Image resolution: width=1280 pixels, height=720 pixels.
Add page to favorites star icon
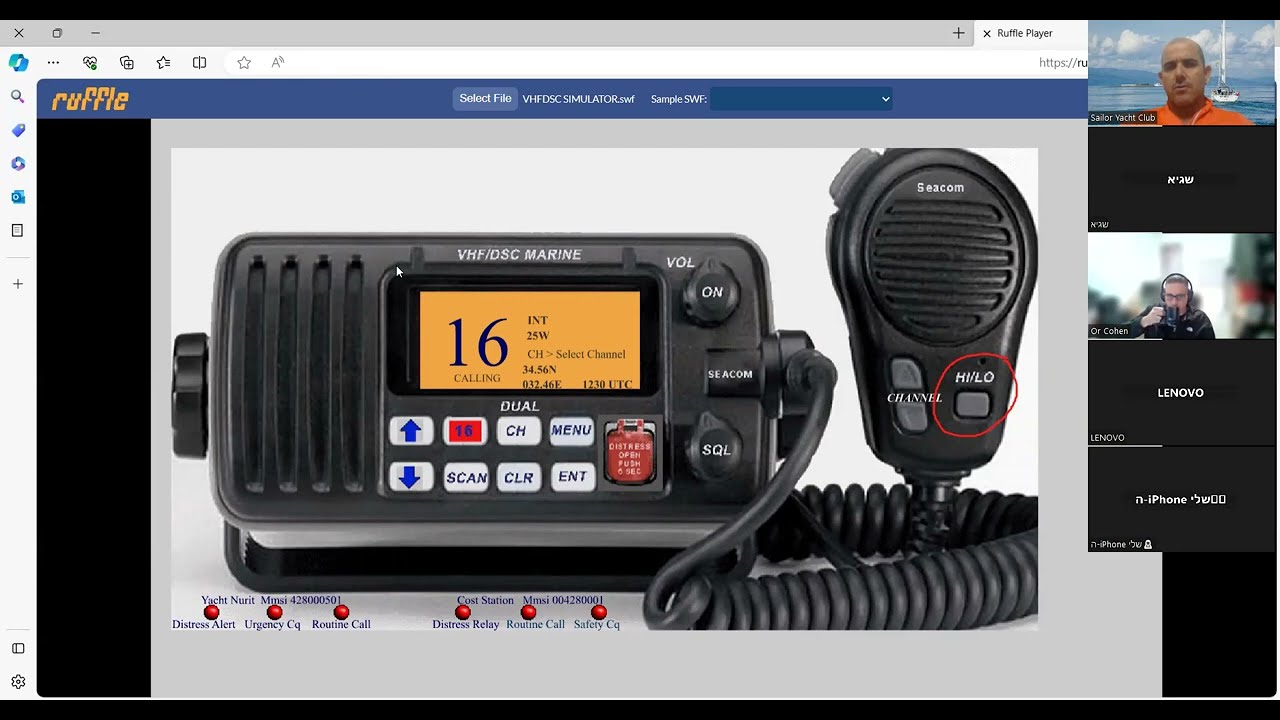click(x=244, y=63)
